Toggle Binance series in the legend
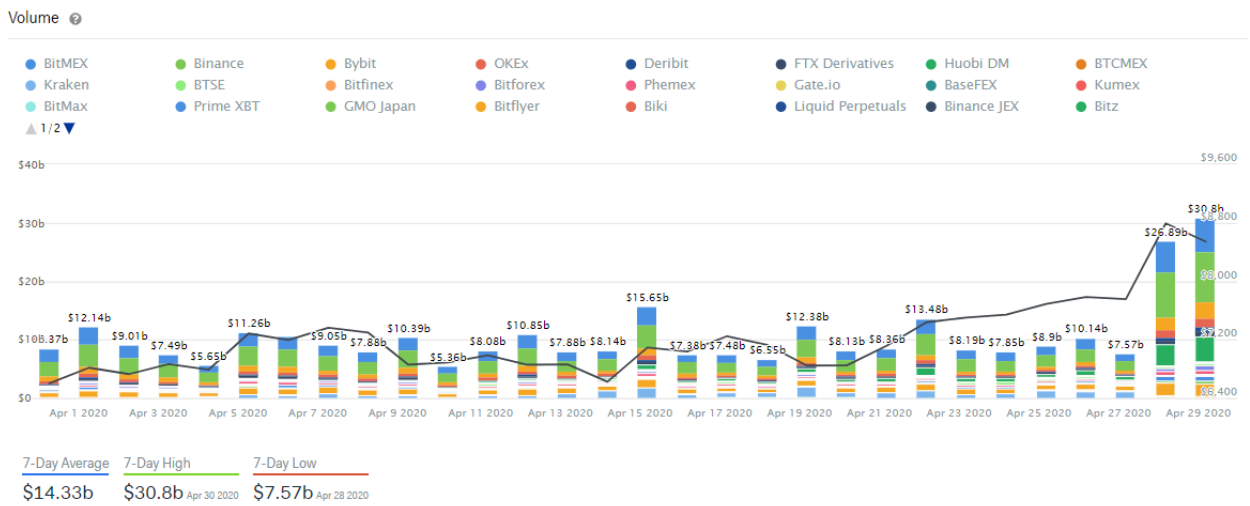The width and height of the screenshot is (1250, 506). [210, 64]
